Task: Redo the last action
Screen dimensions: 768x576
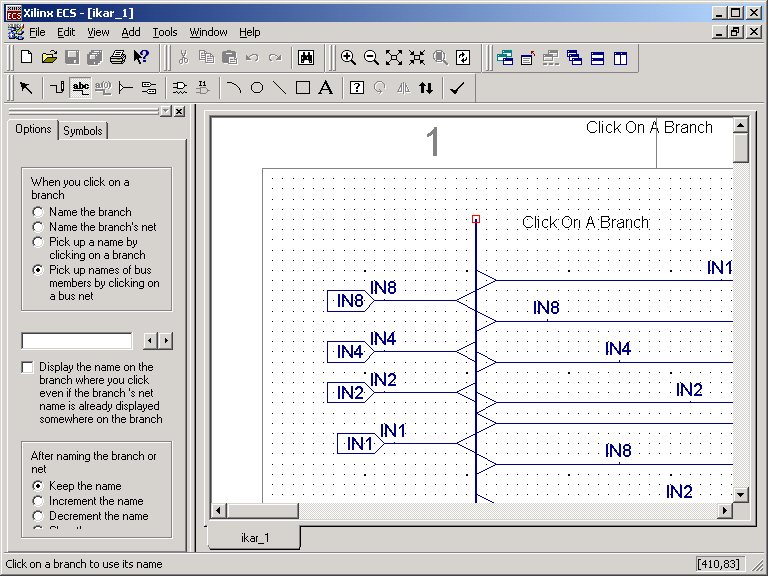Action: (275, 58)
